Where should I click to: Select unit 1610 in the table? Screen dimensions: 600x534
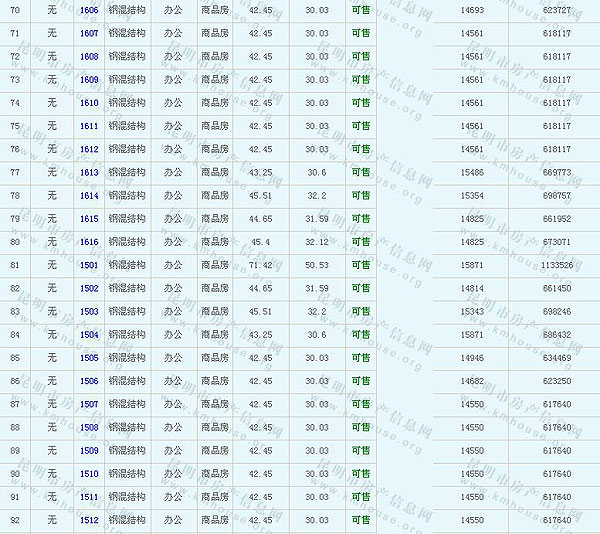[89, 103]
